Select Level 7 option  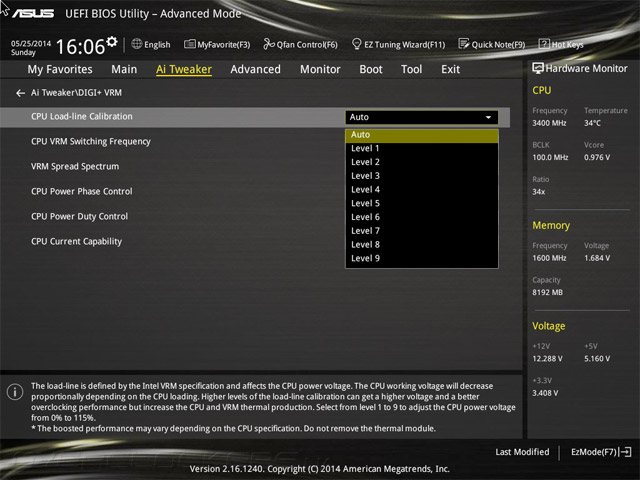pyautogui.click(x=422, y=231)
